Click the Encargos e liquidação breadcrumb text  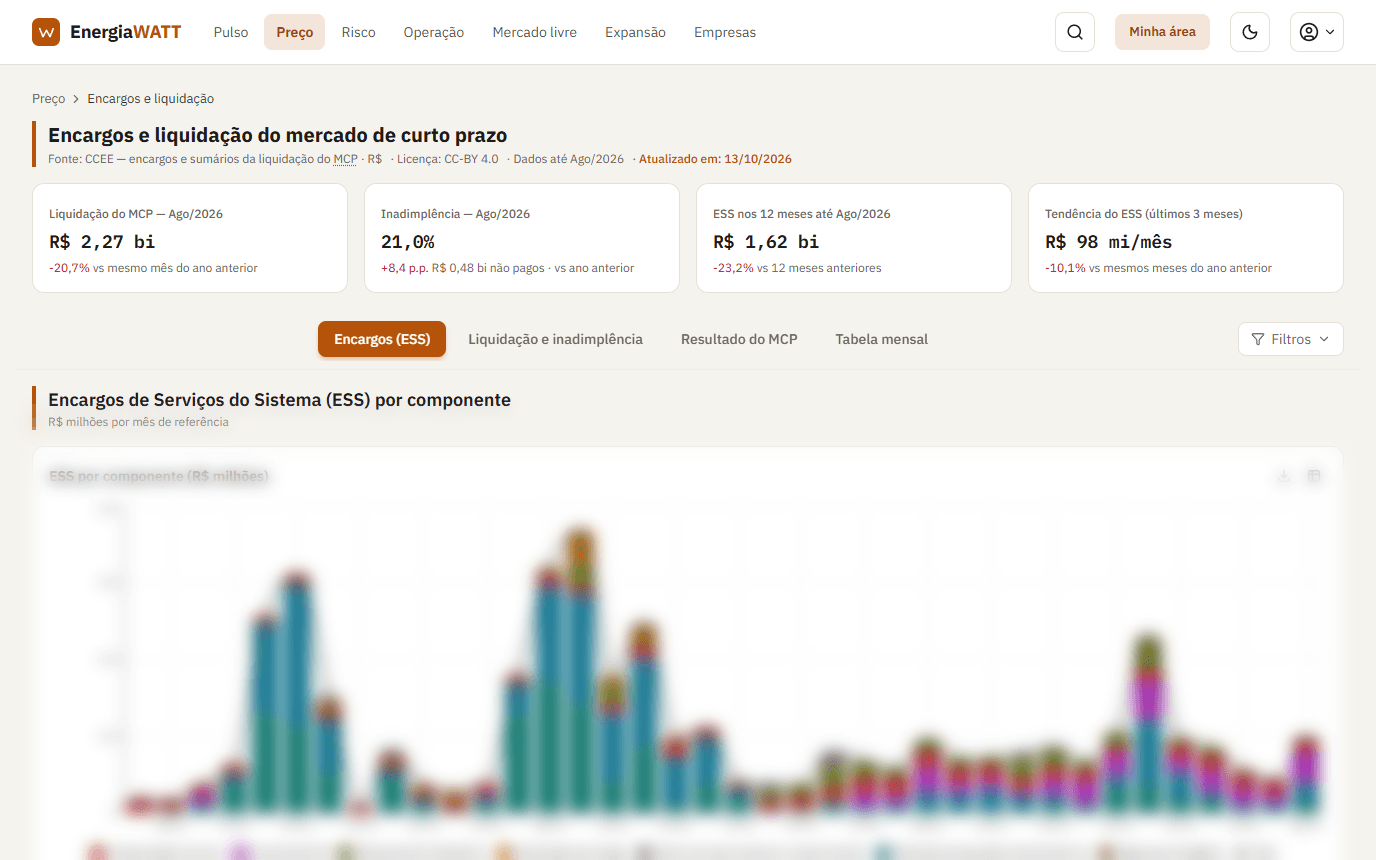point(151,99)
